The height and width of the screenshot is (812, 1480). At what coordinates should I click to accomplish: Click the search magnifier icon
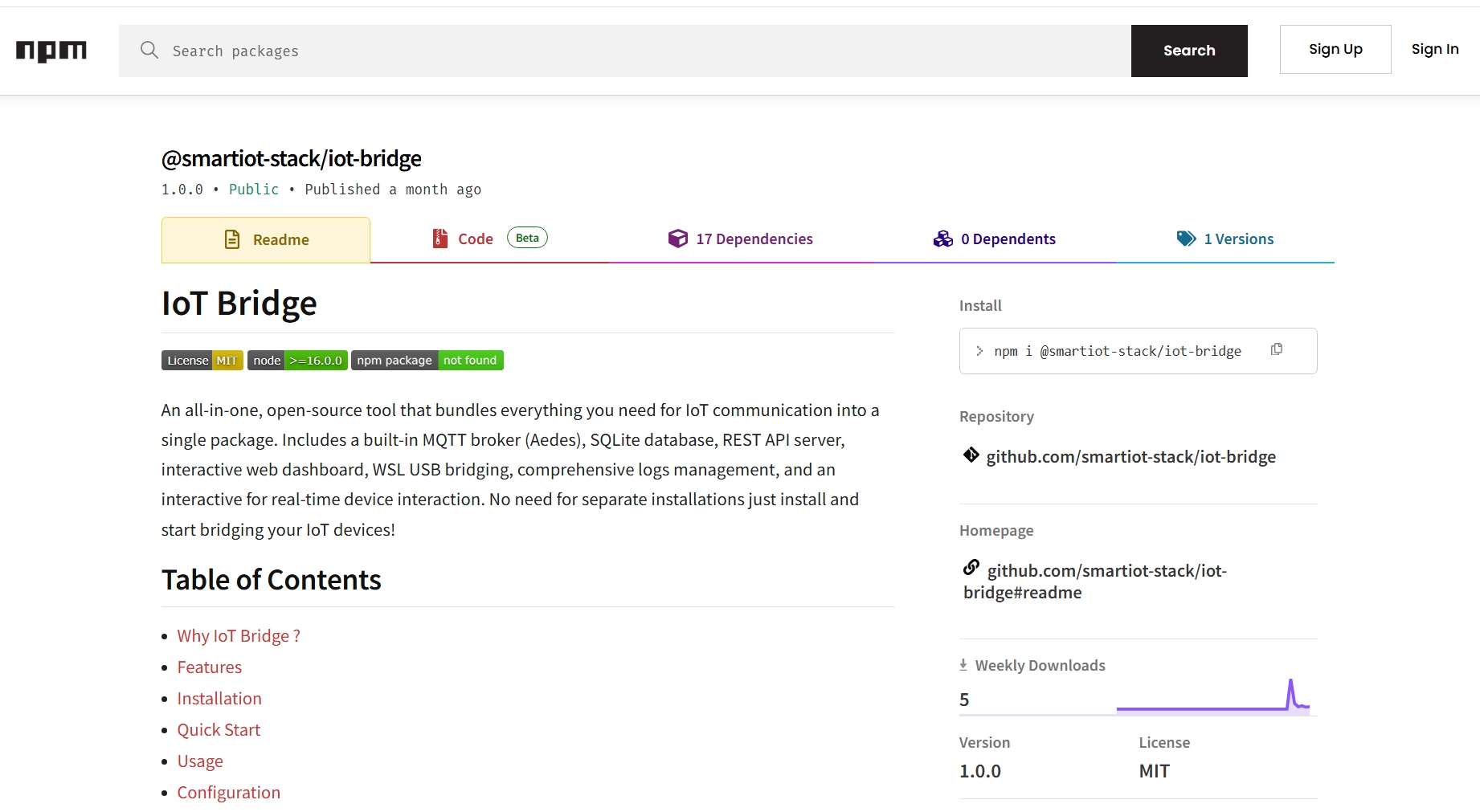pyautogui.click(x=149, y=51)
